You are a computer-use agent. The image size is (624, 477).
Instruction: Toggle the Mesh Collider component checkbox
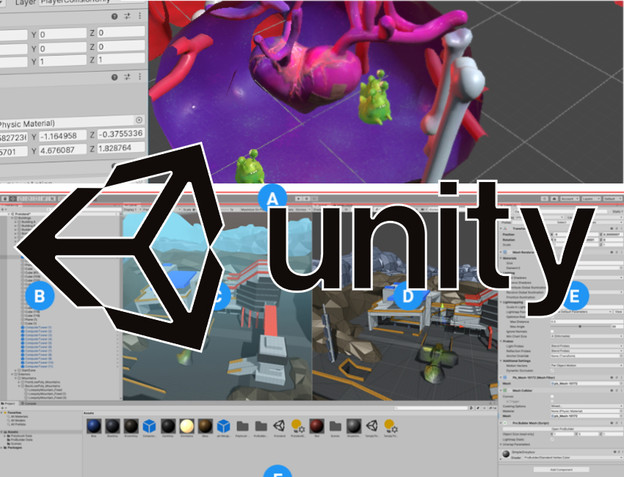[x=507, y=388]
